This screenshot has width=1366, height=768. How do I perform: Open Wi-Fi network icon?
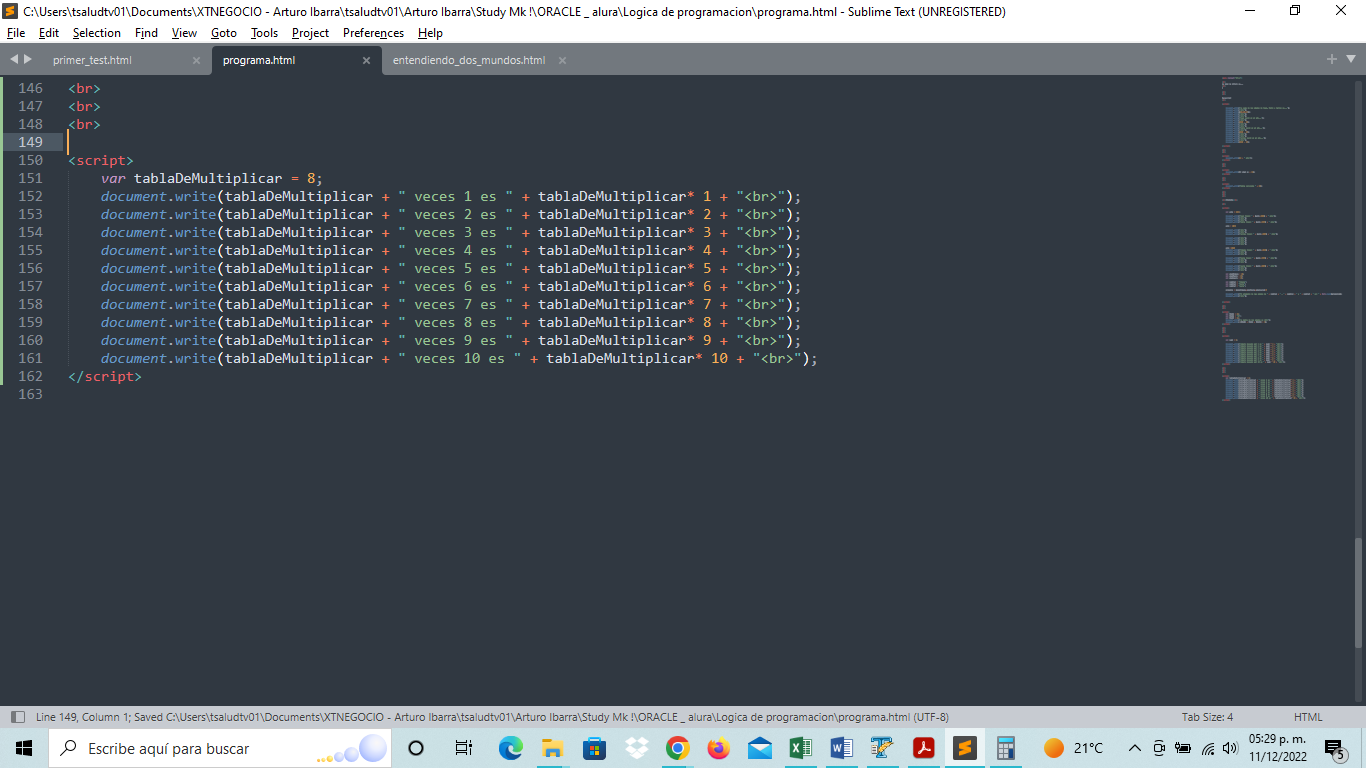click(1208, 748)
